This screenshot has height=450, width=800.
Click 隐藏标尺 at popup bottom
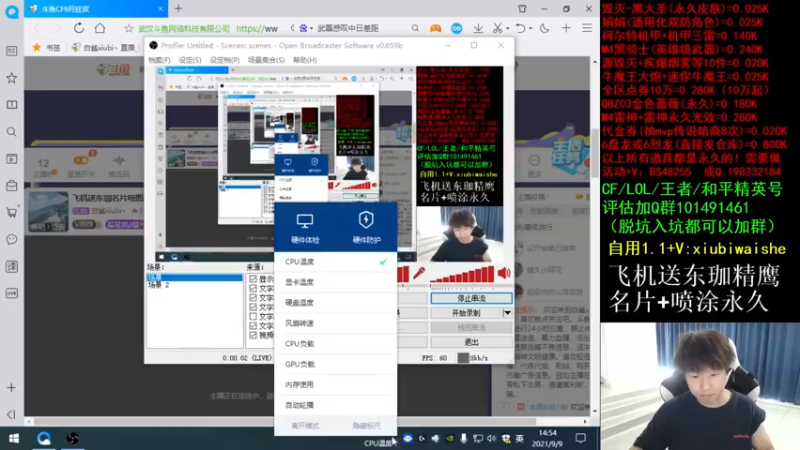click(366, 426)
